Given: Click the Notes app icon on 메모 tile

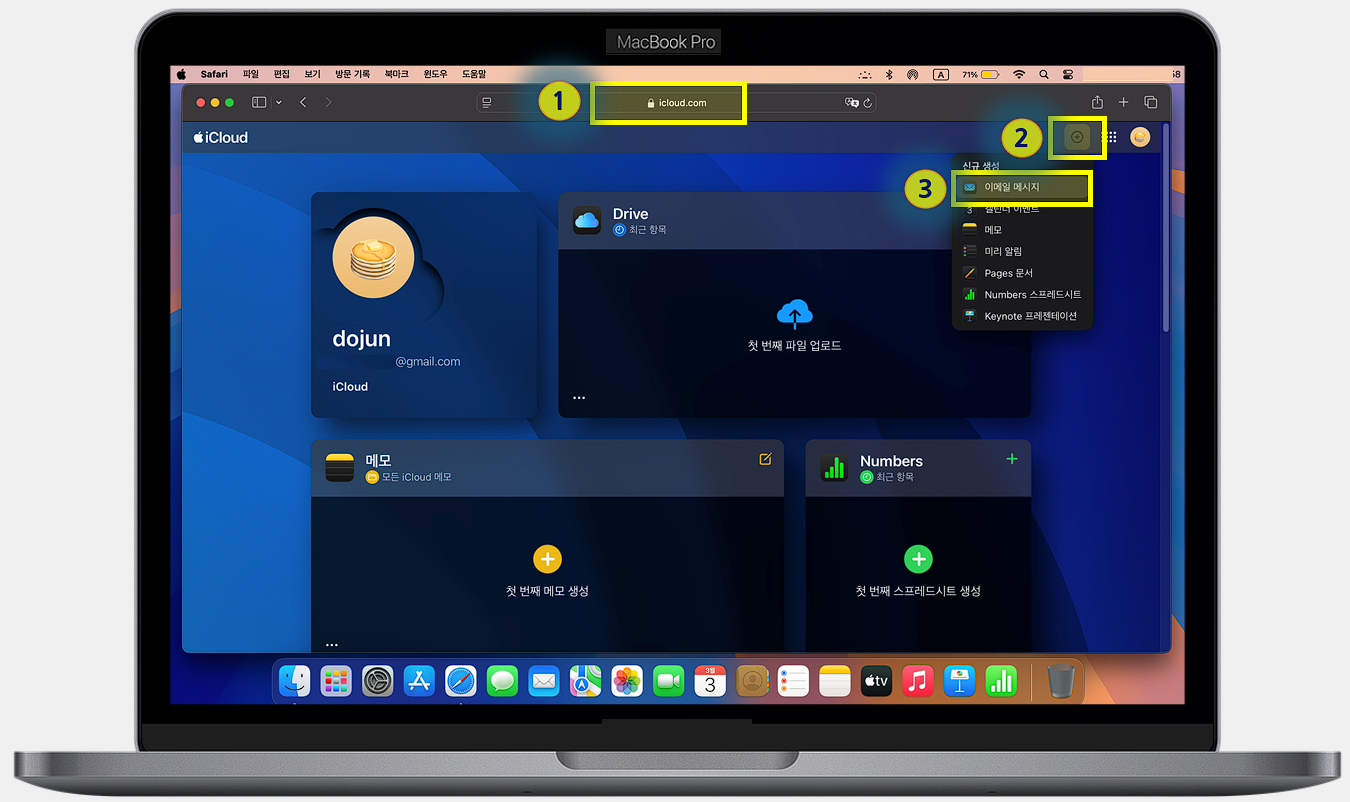Looking at the screenshot, I should click(340, 467).
